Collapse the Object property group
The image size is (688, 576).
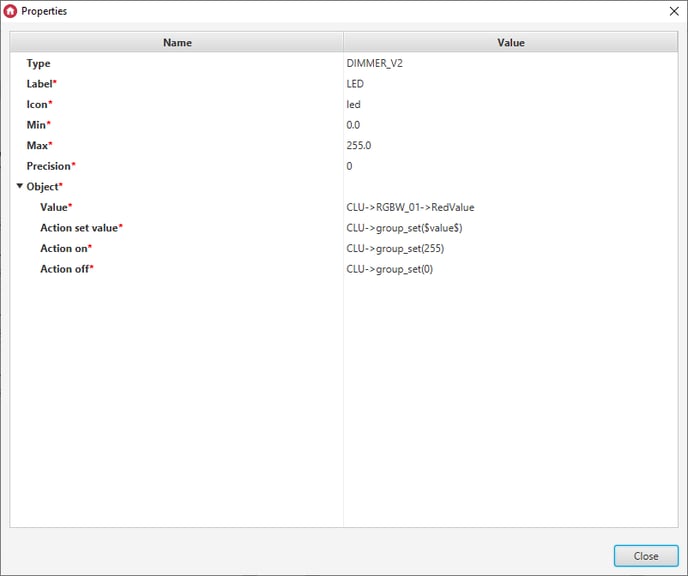[x=19, y=186]
